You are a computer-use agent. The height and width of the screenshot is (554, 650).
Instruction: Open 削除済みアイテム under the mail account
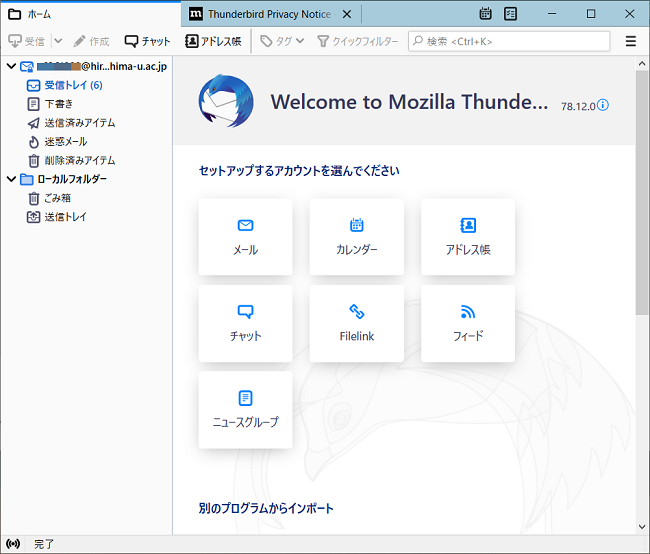coord(71,160)
